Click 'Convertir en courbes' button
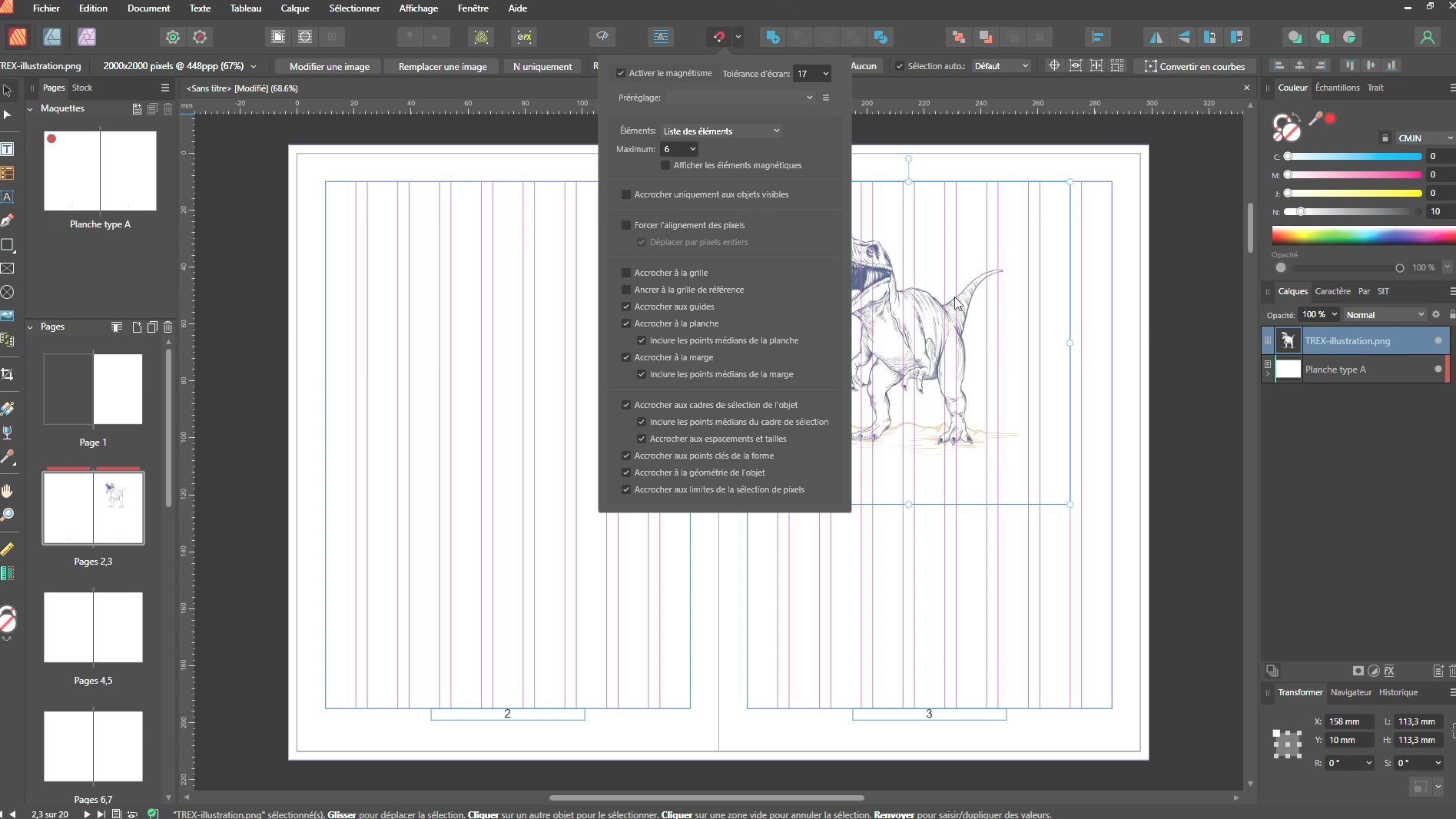 [1195, 67]
